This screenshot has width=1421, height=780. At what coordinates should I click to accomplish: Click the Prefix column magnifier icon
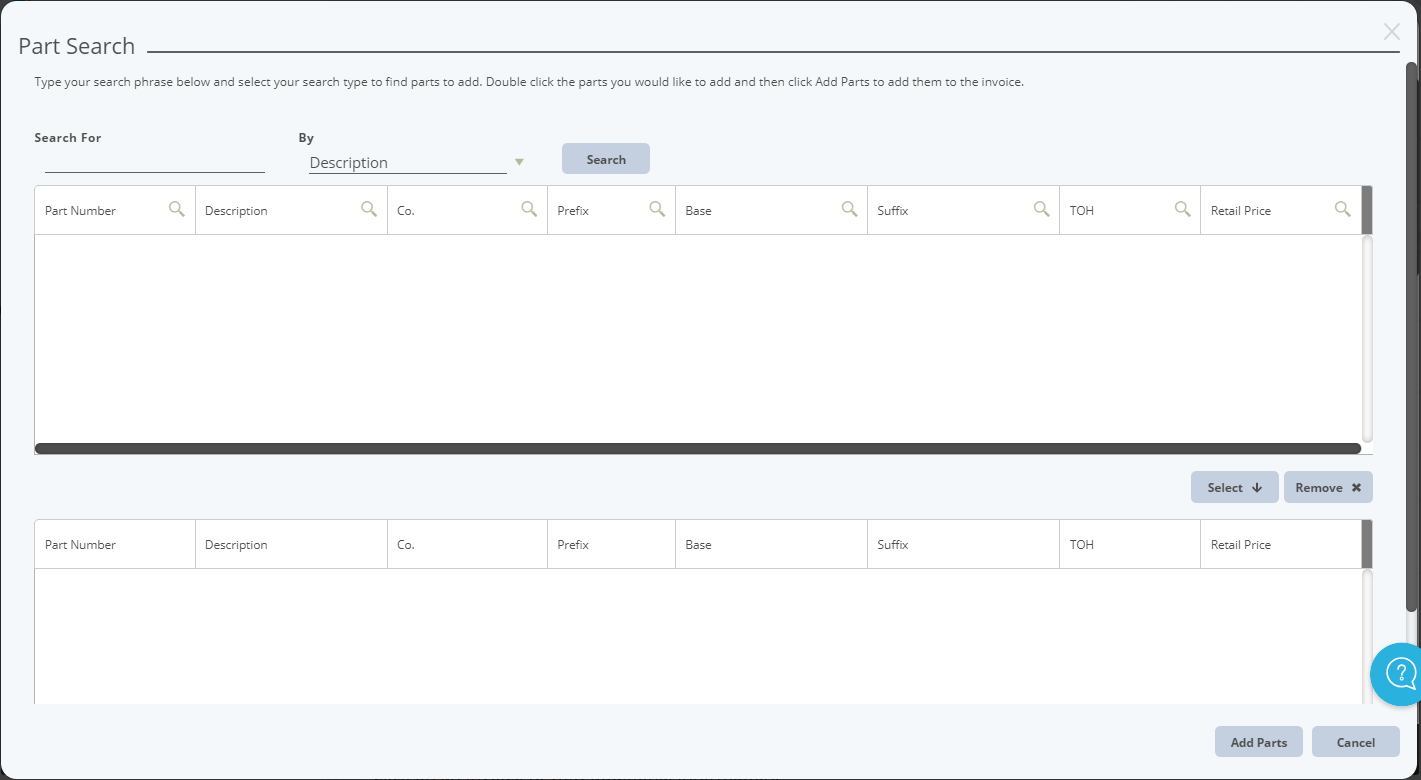[657, 209]
